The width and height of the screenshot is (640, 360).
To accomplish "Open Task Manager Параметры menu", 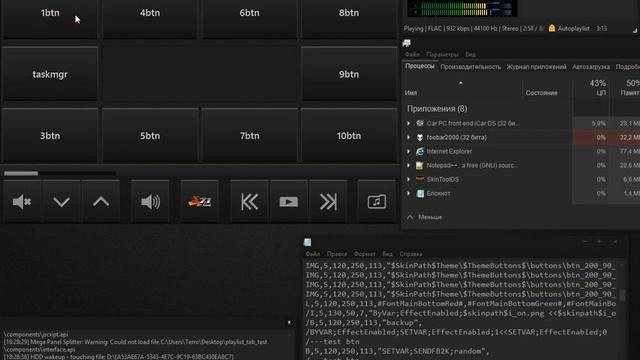I will pyautogui.click(x=442, y=54).
